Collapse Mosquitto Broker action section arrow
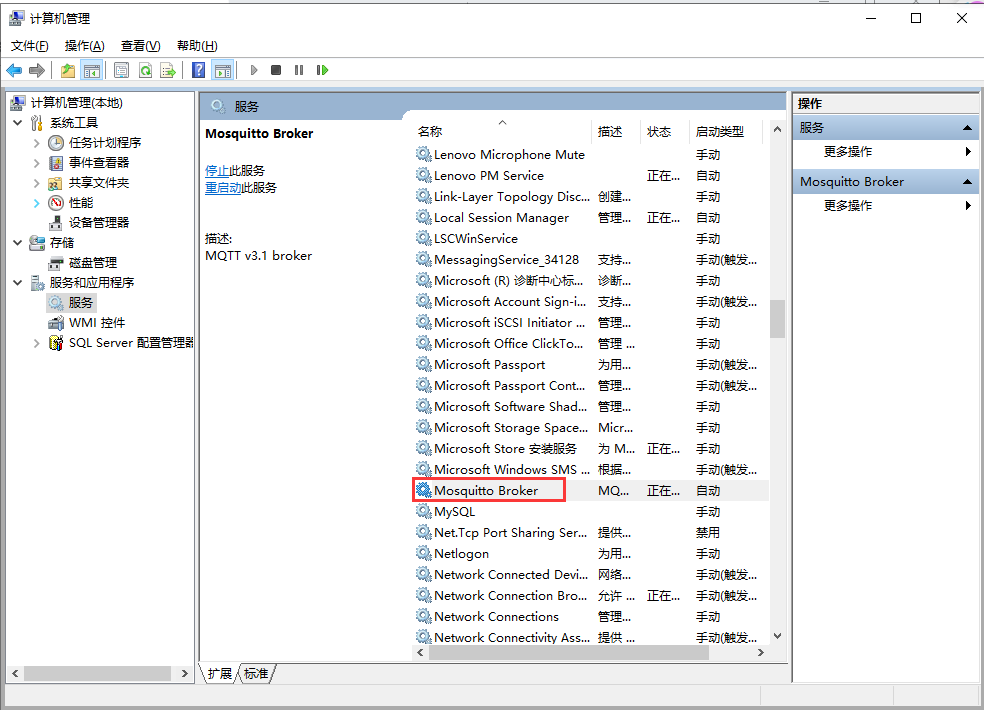 (x=967, y=182)
